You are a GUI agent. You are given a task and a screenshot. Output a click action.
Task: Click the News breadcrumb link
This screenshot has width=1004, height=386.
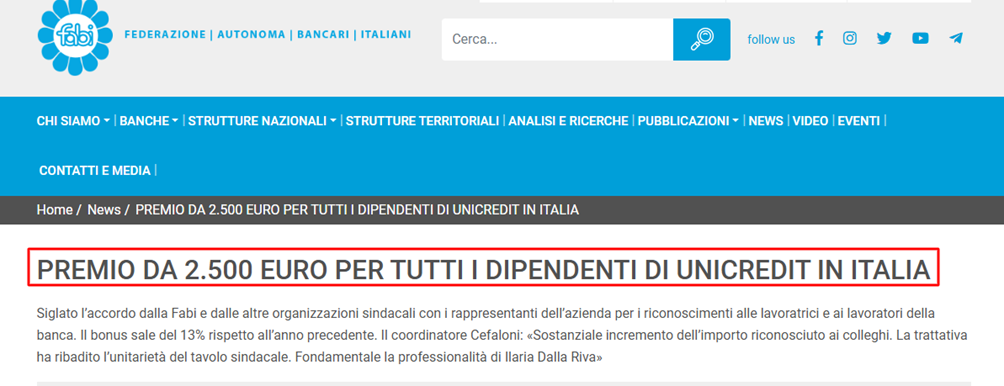(104, 210)
